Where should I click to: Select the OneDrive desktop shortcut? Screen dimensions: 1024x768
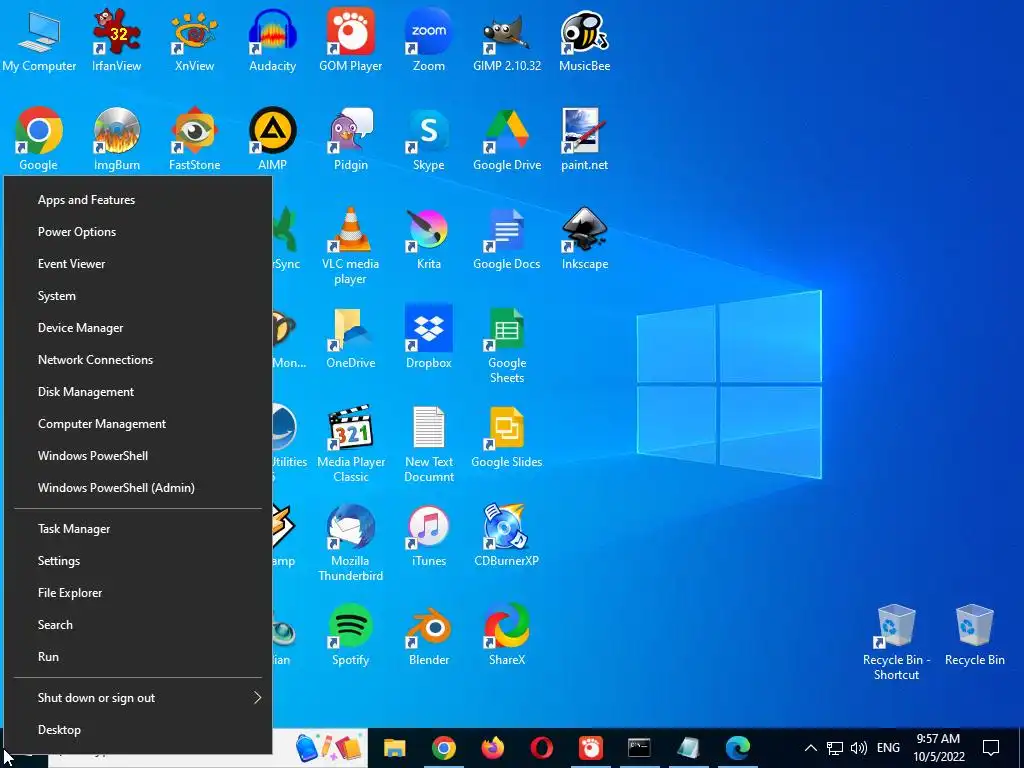click(351, 337)
